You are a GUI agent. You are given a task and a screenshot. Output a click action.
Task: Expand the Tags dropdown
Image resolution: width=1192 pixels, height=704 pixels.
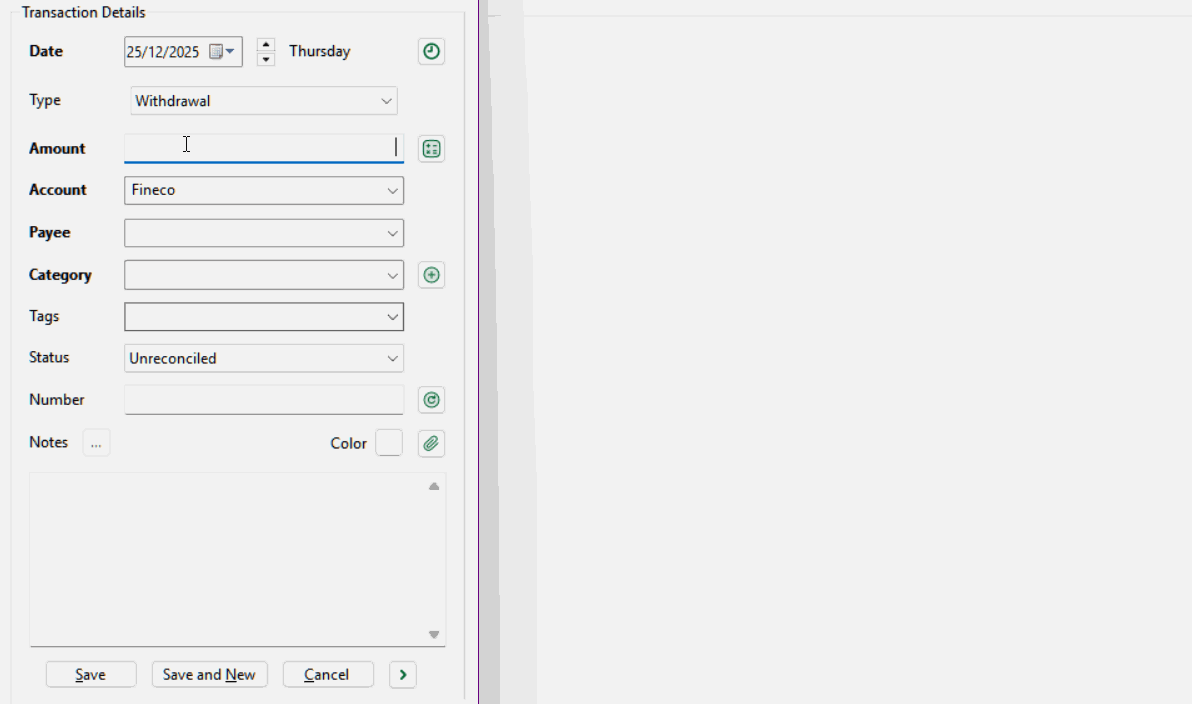392,316
